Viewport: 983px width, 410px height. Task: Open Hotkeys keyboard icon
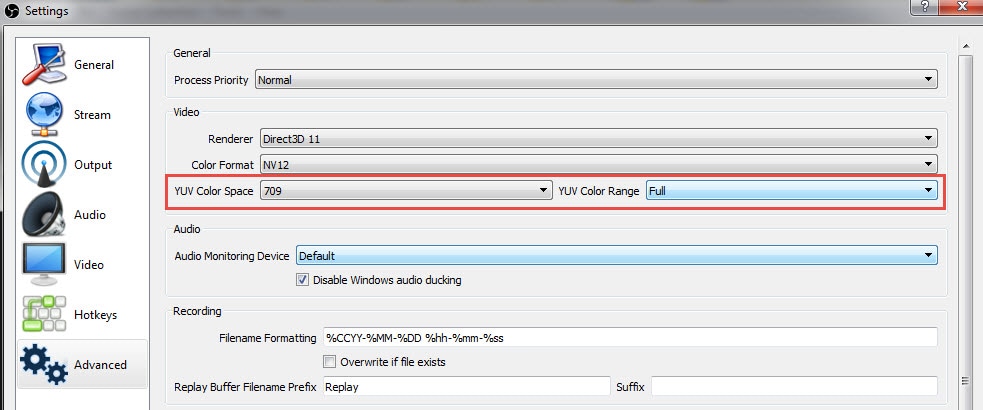(x=44, y=315)
